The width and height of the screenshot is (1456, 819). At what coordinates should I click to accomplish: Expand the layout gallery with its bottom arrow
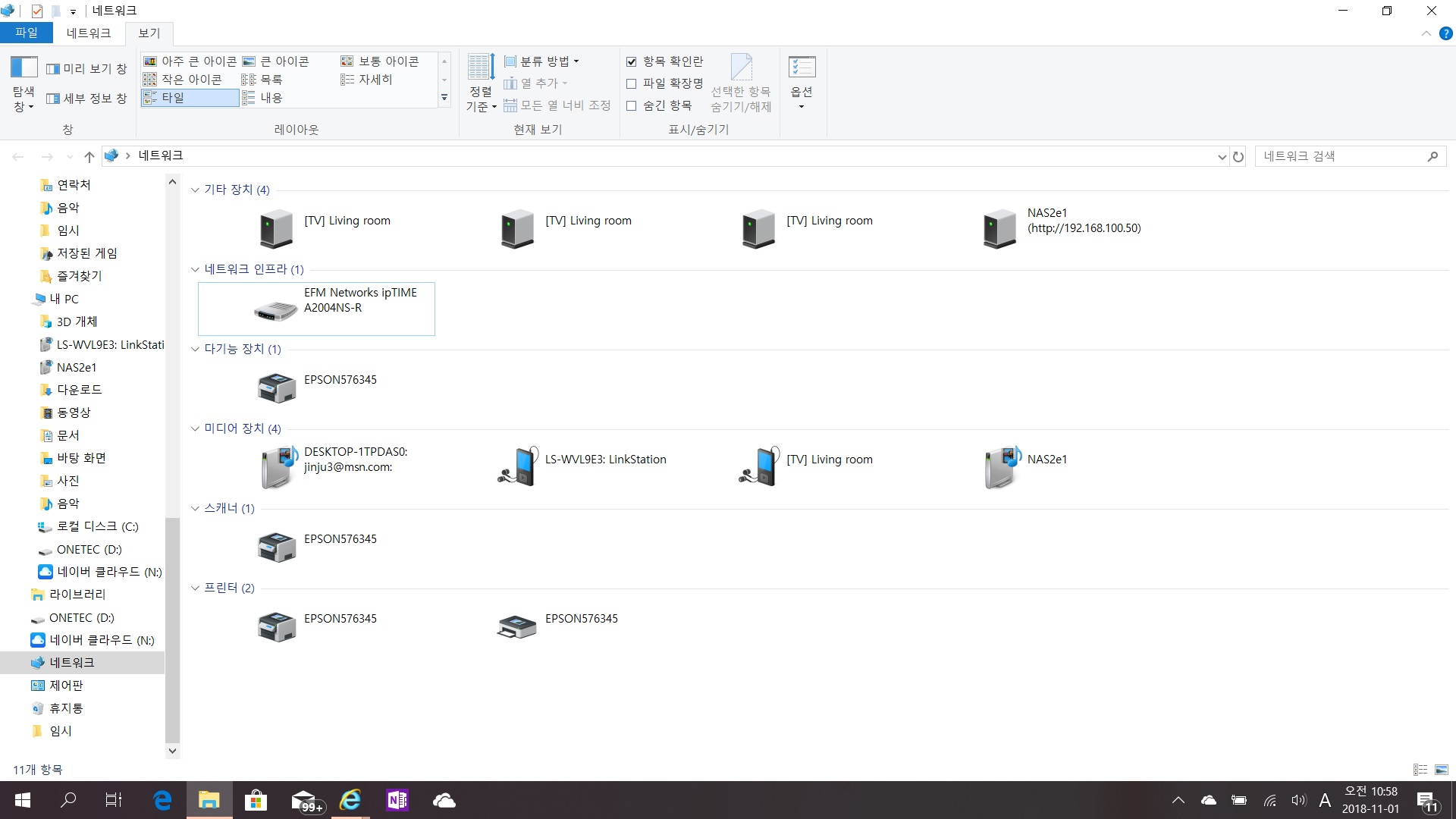444,98
